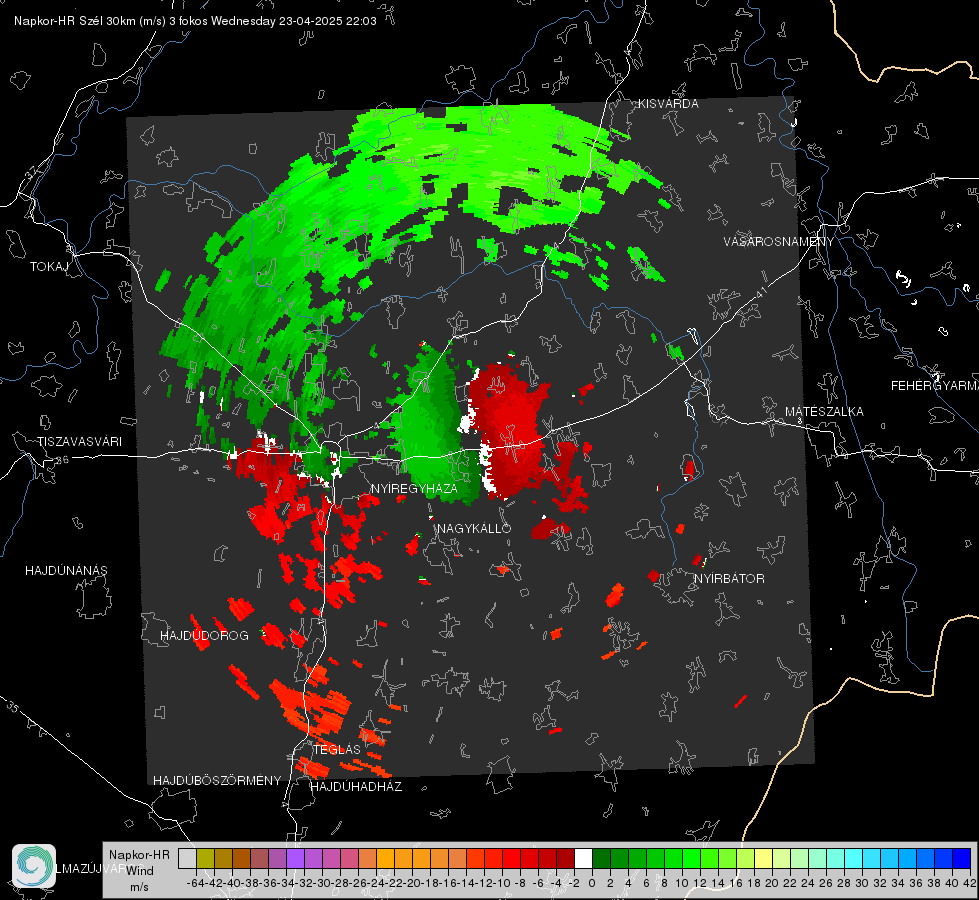Select the MÁTÉSZALKA town label
Screen dimensions: 979x900
tap(824, 412)
